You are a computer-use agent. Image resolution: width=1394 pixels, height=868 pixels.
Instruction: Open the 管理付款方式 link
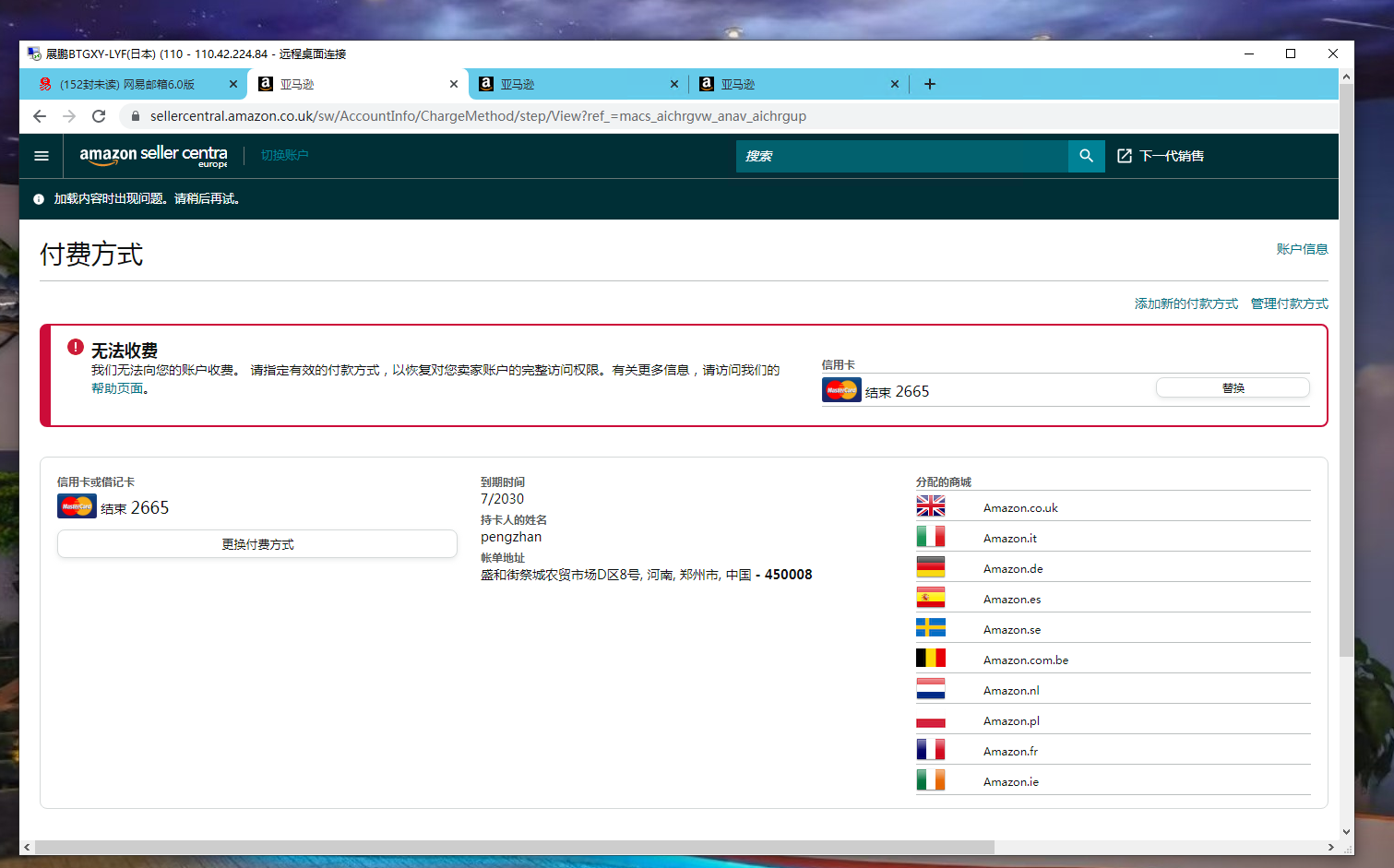coord(1289,303)
